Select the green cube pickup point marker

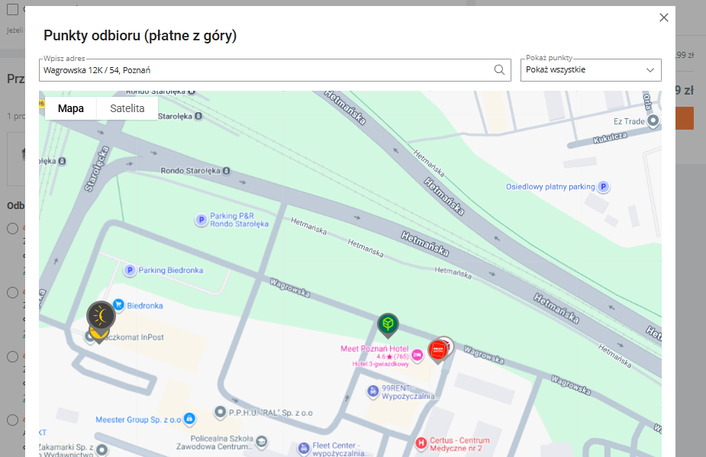(x=388, y=324)
